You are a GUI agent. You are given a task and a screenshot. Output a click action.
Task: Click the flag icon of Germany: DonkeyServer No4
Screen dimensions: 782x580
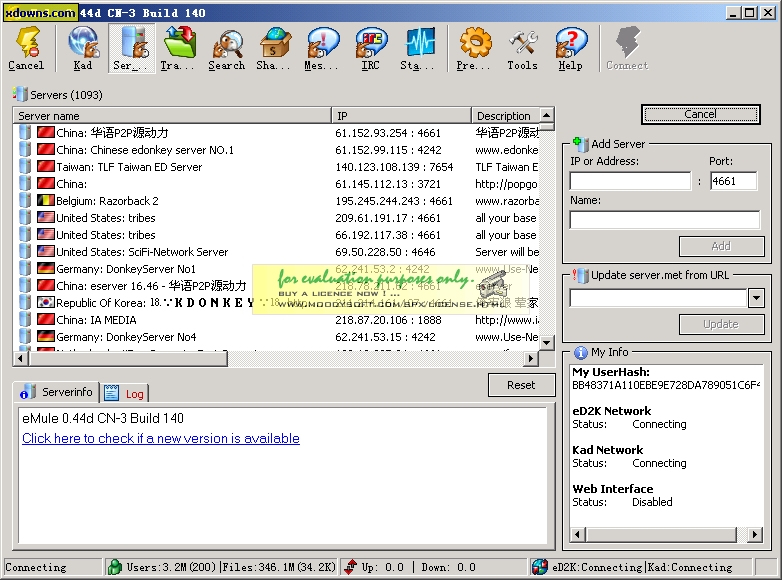tap(45, 336)
